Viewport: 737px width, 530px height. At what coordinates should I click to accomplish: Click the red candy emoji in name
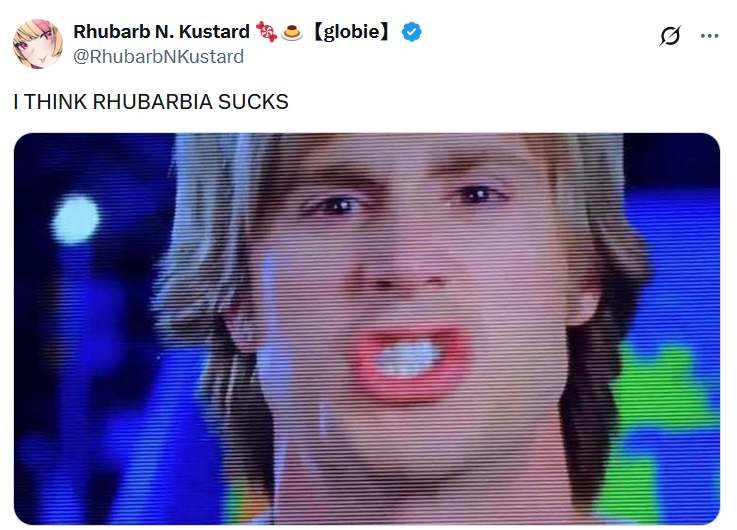point(266,32)
